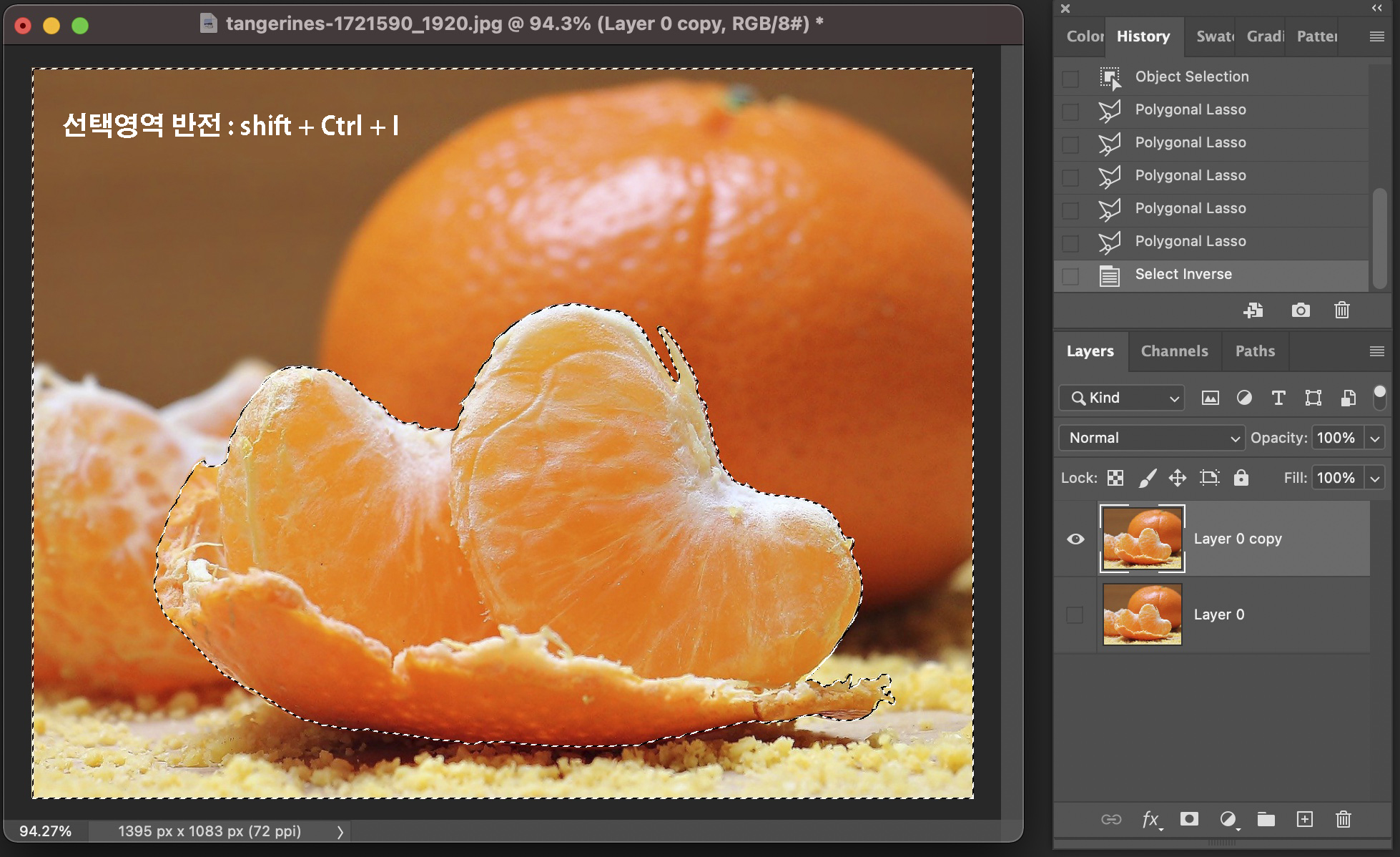Show Layer 0 visibility box
This screenshot has width=1400, height=857.
coord(1075,614)
